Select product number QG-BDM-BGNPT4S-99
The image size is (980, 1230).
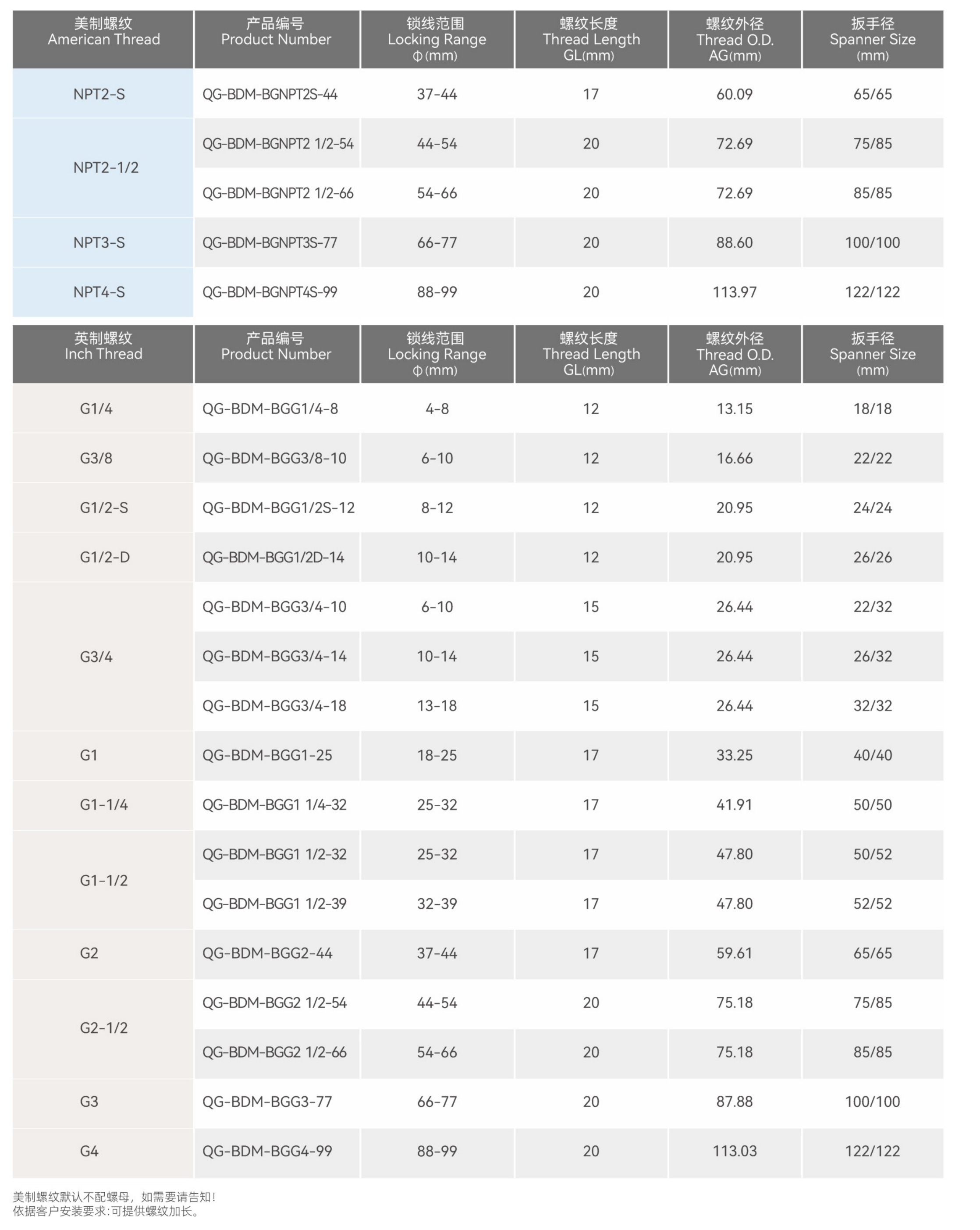270,292
